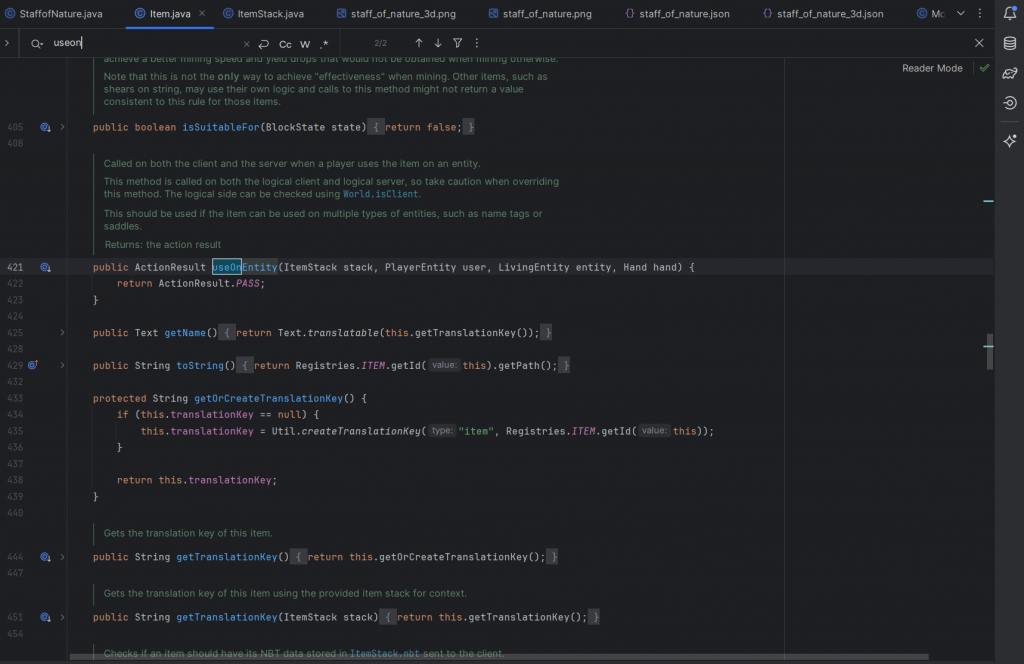
Task: Toggle Match Case (Cc) in search
Action: coord(285,44)
